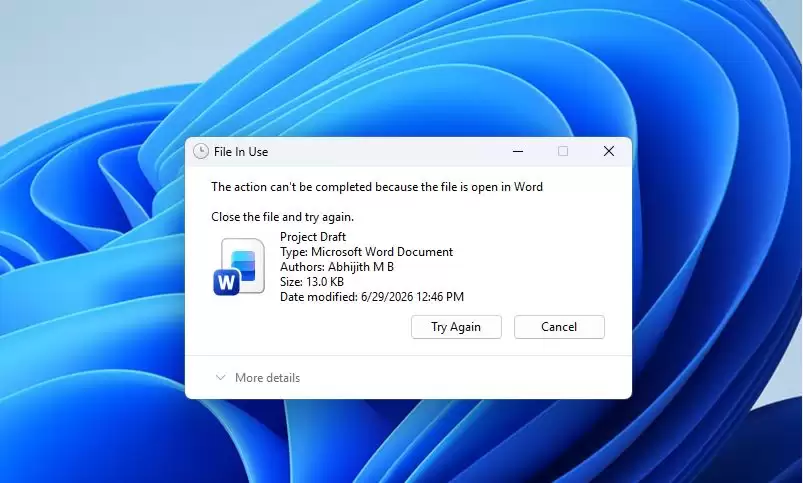
Task: Click the Close the file and try again text
Action: pyautogui.click(x=282, y=217)
